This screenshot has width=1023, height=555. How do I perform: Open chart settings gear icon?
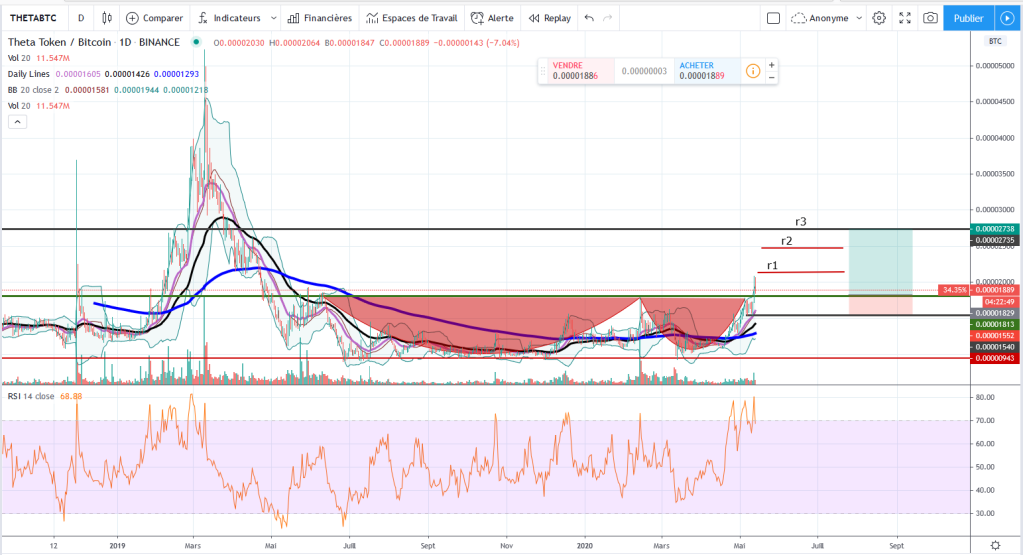coord(879,18)
